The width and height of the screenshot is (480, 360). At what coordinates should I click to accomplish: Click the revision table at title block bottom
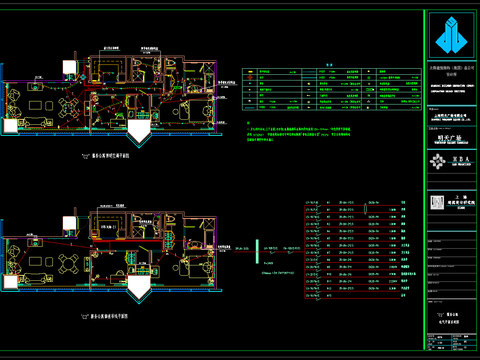452,342
